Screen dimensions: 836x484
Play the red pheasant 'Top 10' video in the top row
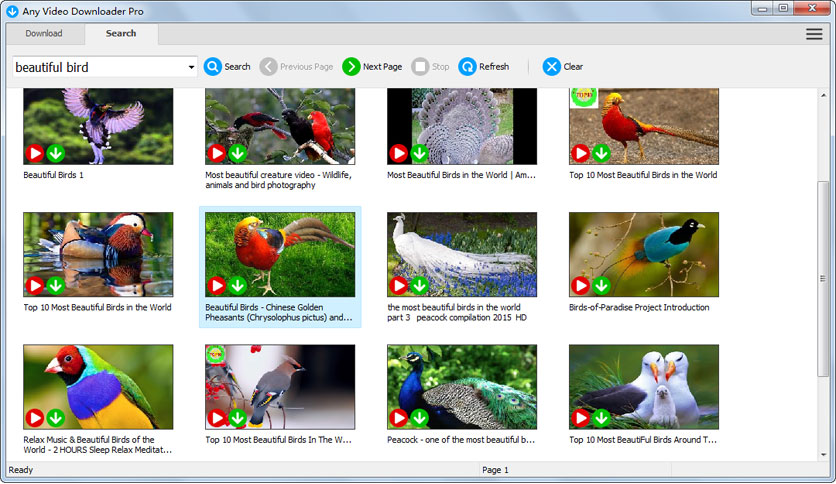(580, 154)
